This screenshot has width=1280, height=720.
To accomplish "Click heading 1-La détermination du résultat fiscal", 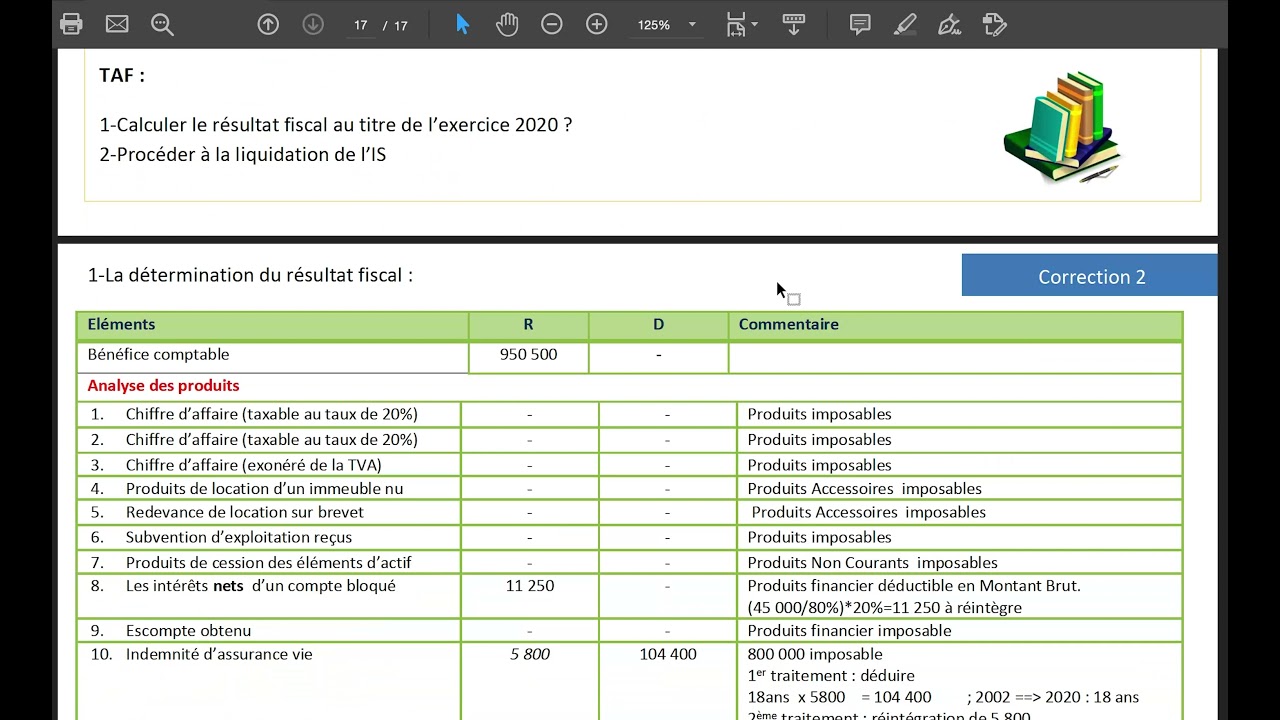I will tap(250, 275).
